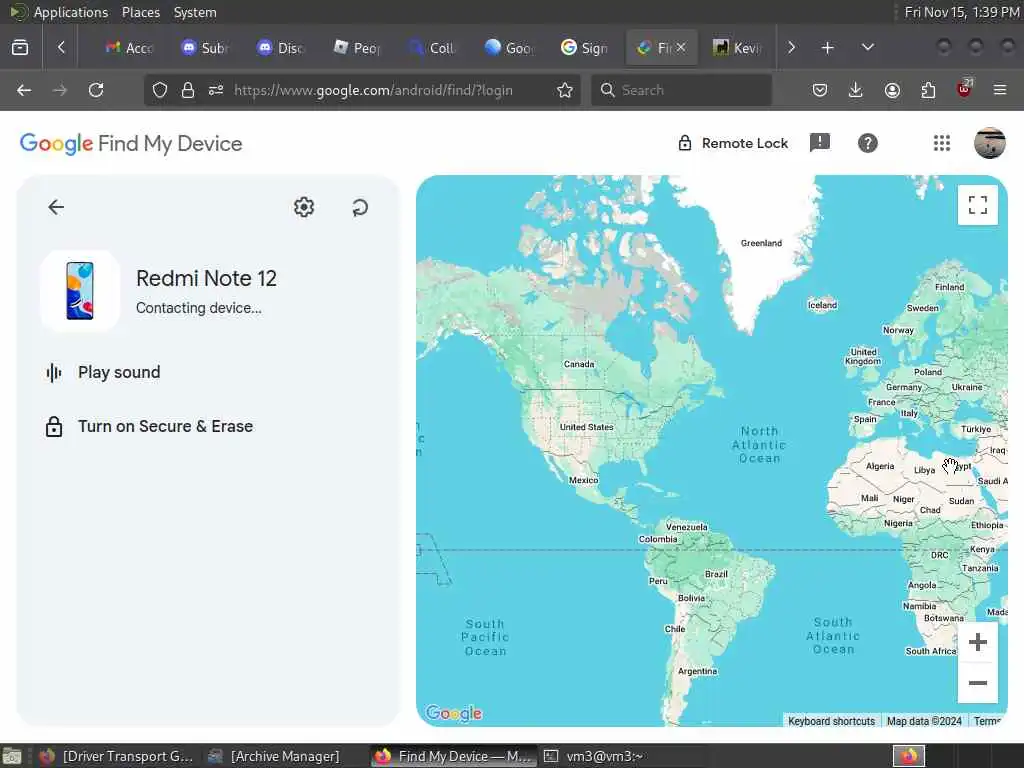This screenshot has height=768, width=1024.
Task: Go back using the device panel arrow
Action: [56, 207]
